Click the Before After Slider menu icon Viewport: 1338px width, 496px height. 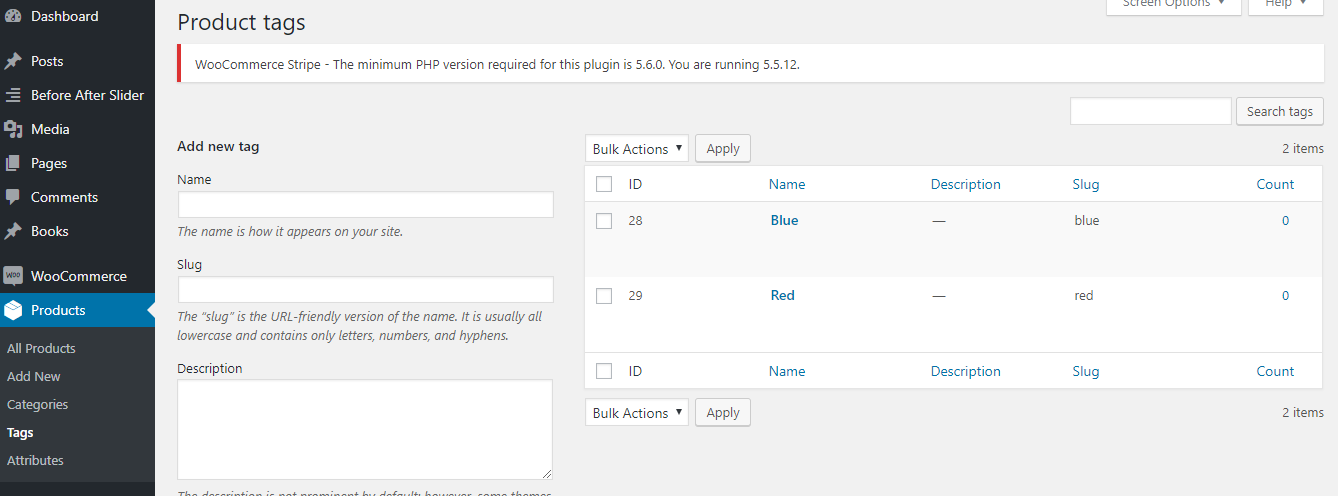13,95
